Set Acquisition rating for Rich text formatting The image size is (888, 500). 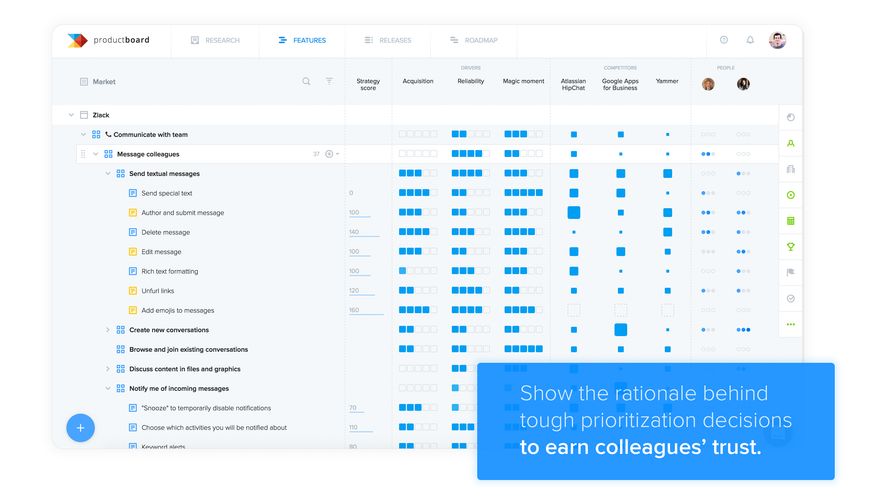point(418,271)
